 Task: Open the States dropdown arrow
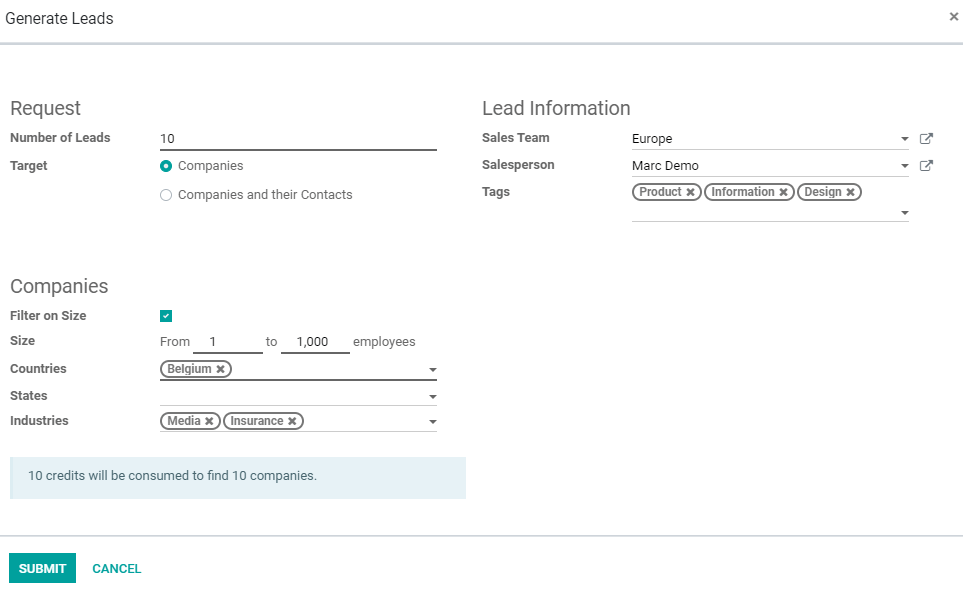(x=433, y=397)
